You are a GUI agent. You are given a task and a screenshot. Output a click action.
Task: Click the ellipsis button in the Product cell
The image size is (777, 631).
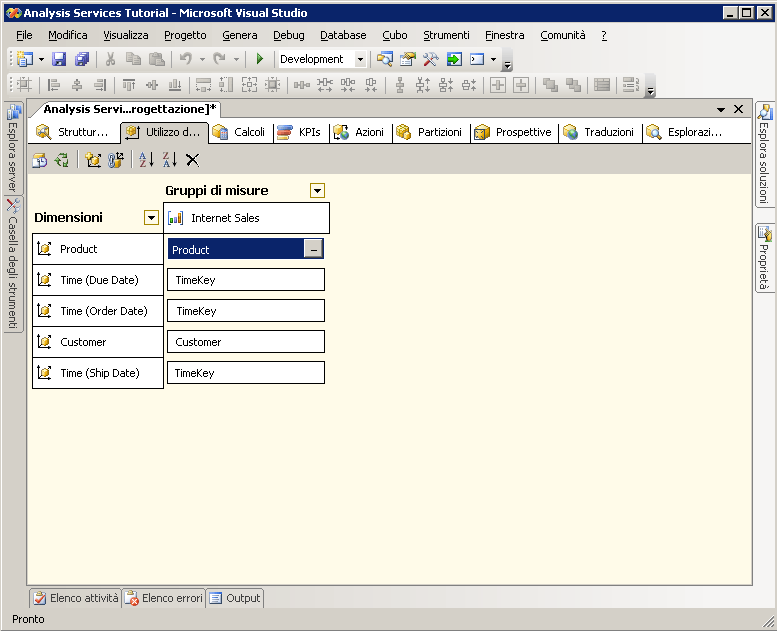click(313, 249)
